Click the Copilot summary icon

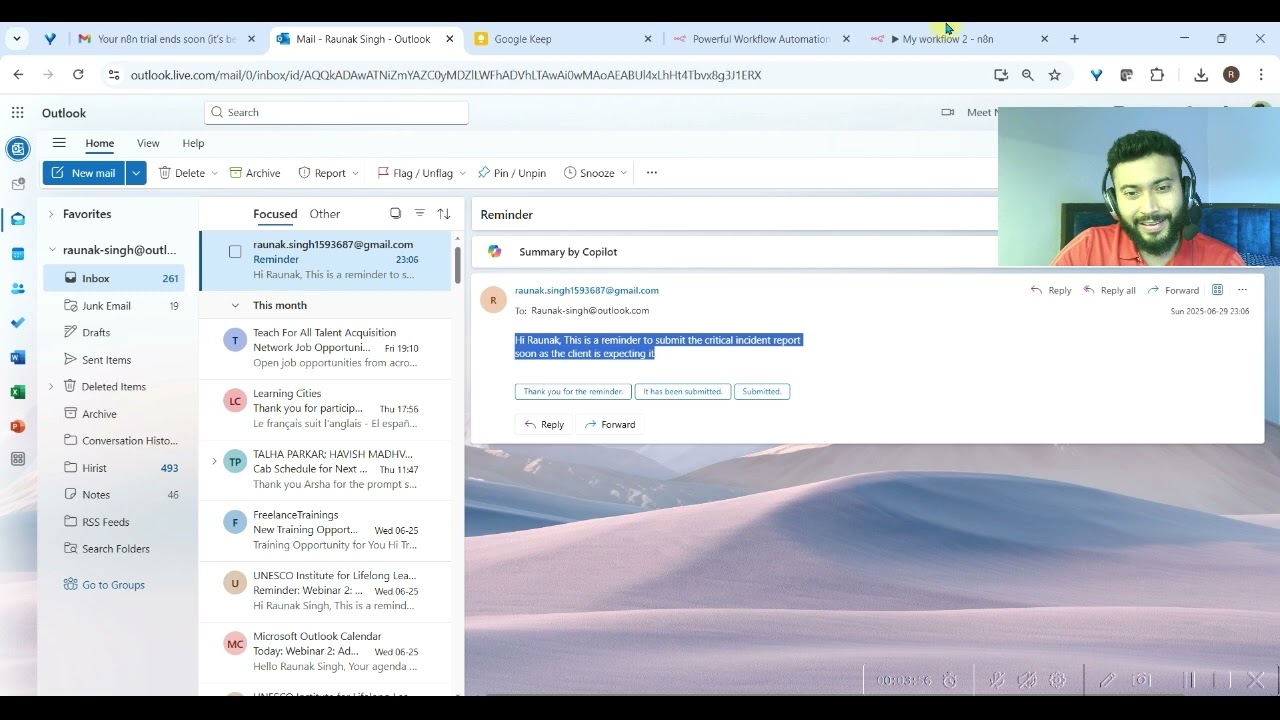coord(494,252)
